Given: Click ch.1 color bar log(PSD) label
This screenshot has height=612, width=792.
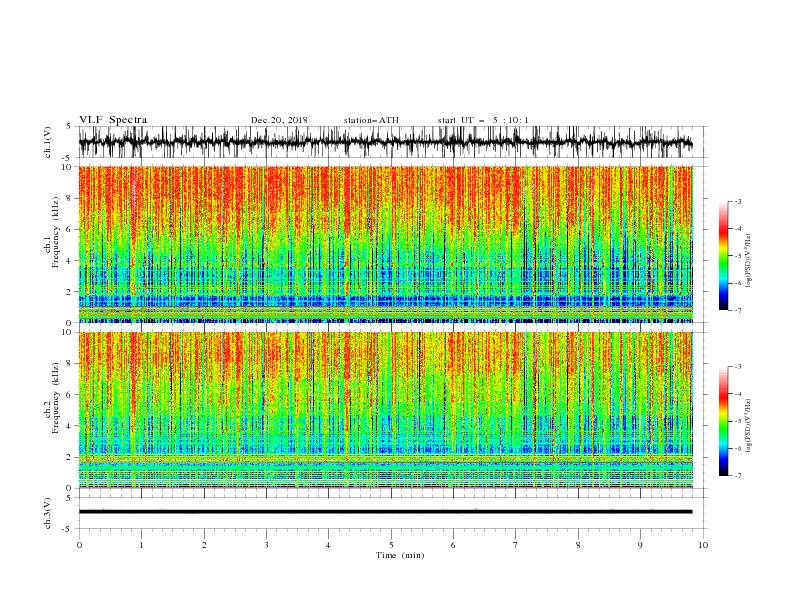Looking at the screenshot, I should pyautogui.click(x=748, y=261).
